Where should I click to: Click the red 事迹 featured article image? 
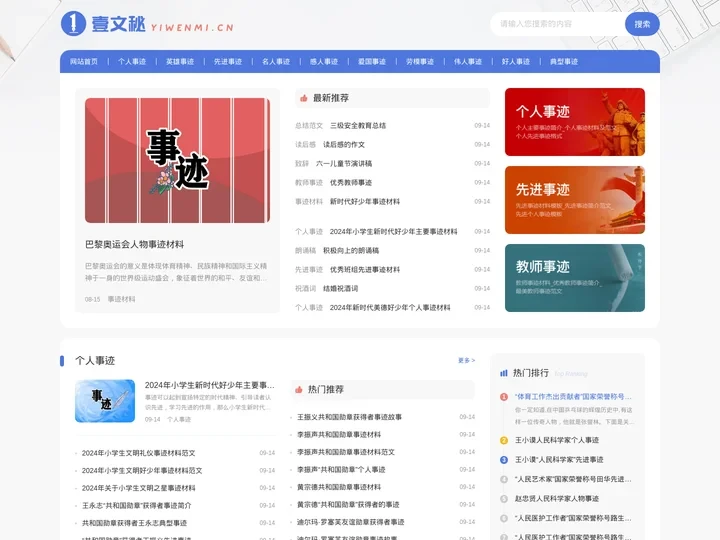tap(177, 160)
